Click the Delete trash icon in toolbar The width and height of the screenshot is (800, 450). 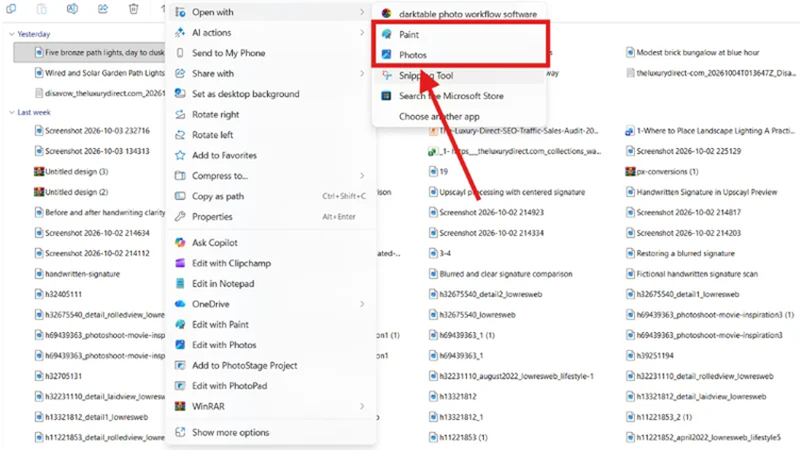click(x=133, y=9)
